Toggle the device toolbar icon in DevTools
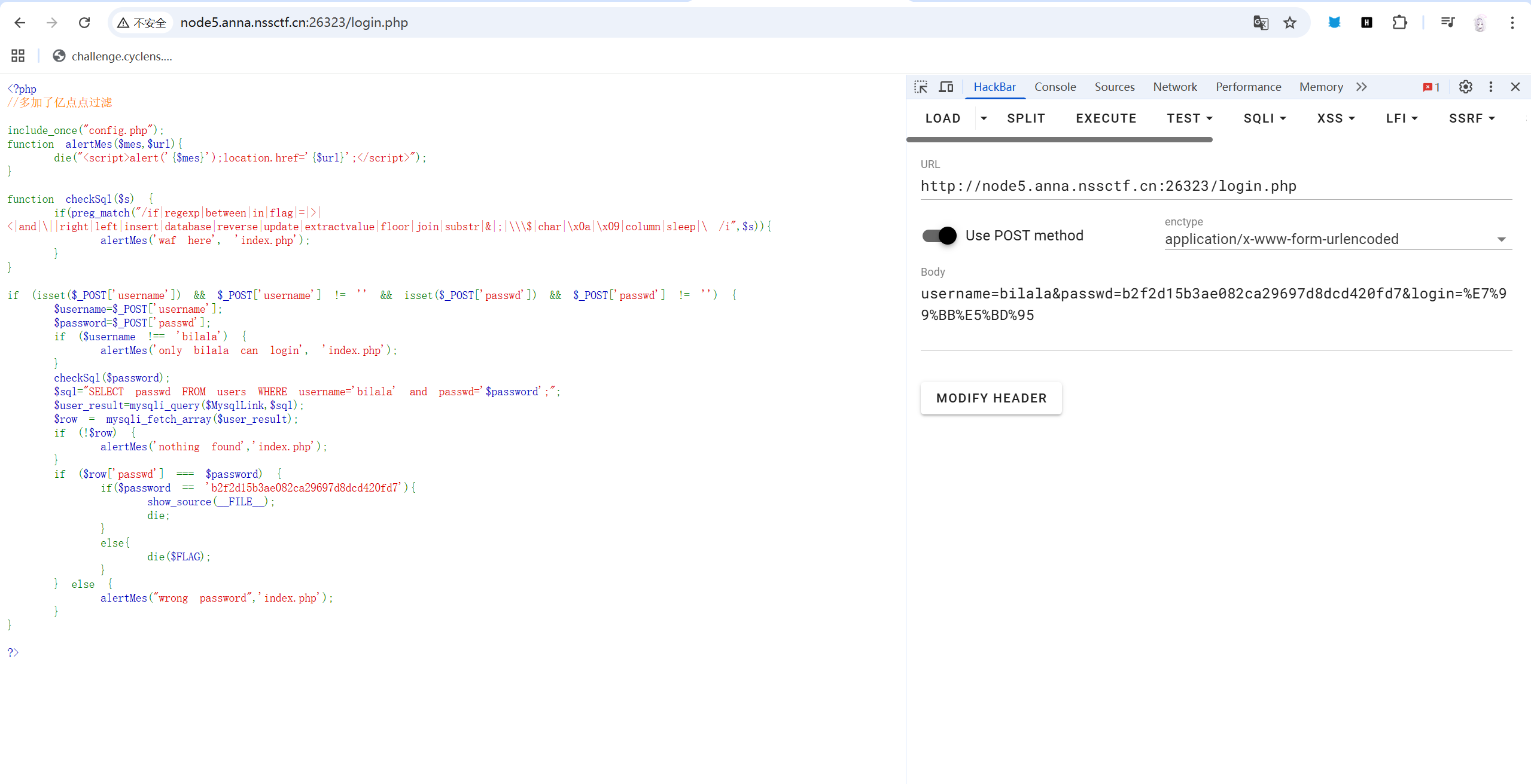 coord(946,87)
